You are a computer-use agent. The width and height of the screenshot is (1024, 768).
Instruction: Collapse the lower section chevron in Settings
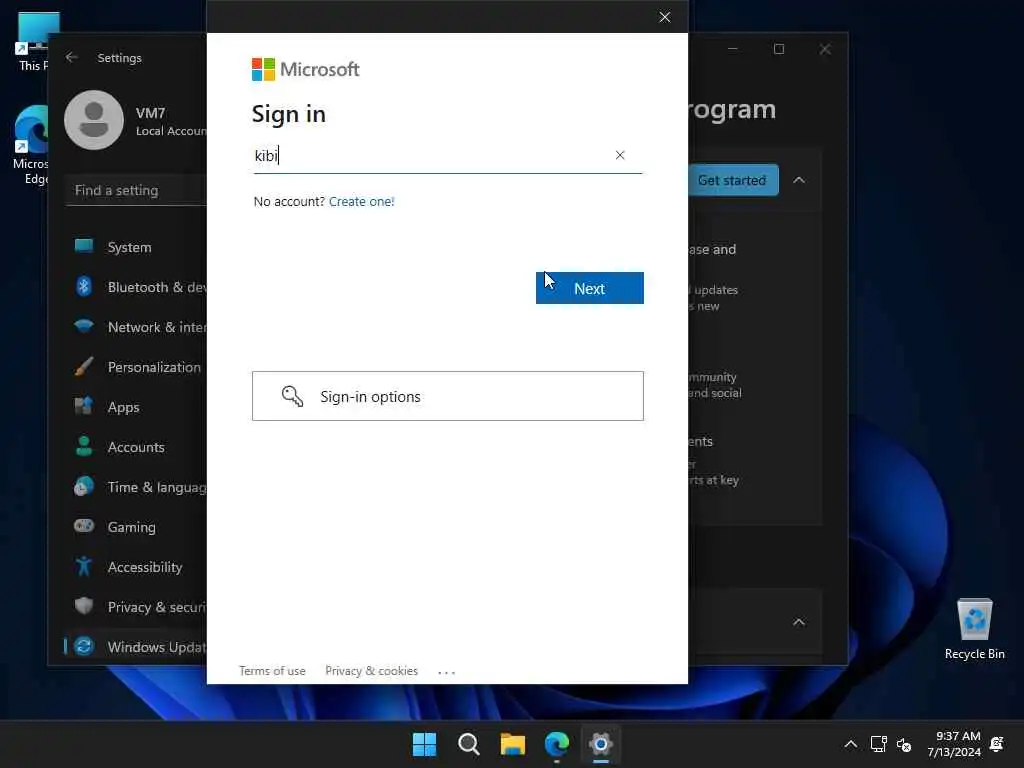[x=799, y=622]
